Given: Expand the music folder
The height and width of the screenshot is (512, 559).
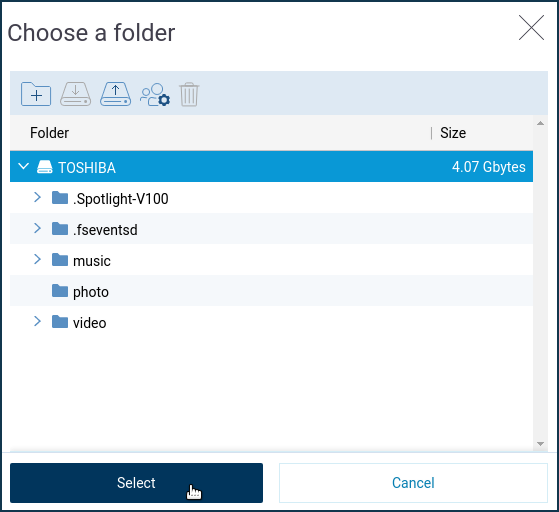Looking at the screenshot, I should 37,259.
